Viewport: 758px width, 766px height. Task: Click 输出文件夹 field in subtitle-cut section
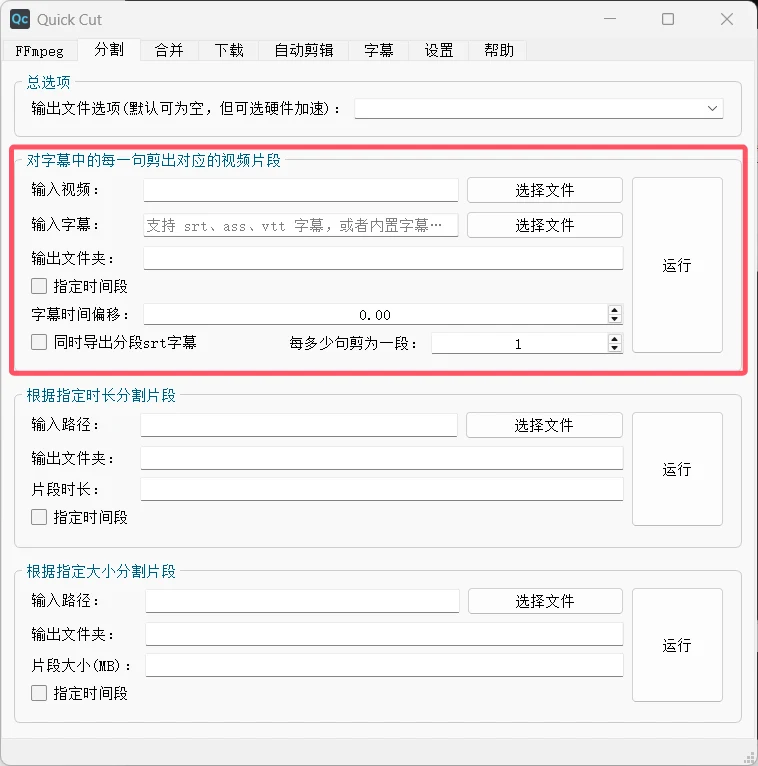pyautogui.click(x=383, y=258)
